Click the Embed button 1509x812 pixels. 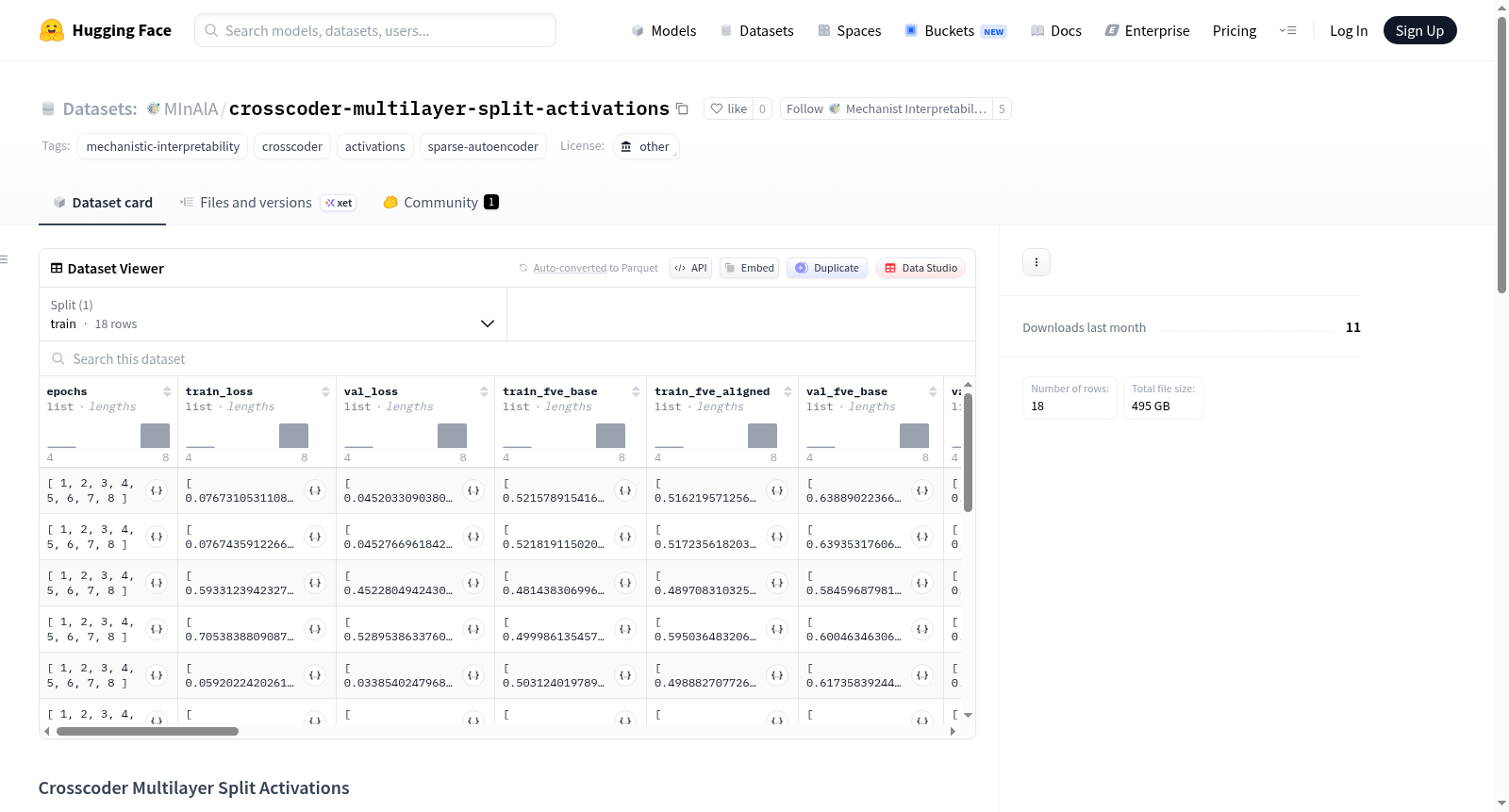(x=749, y=268)
